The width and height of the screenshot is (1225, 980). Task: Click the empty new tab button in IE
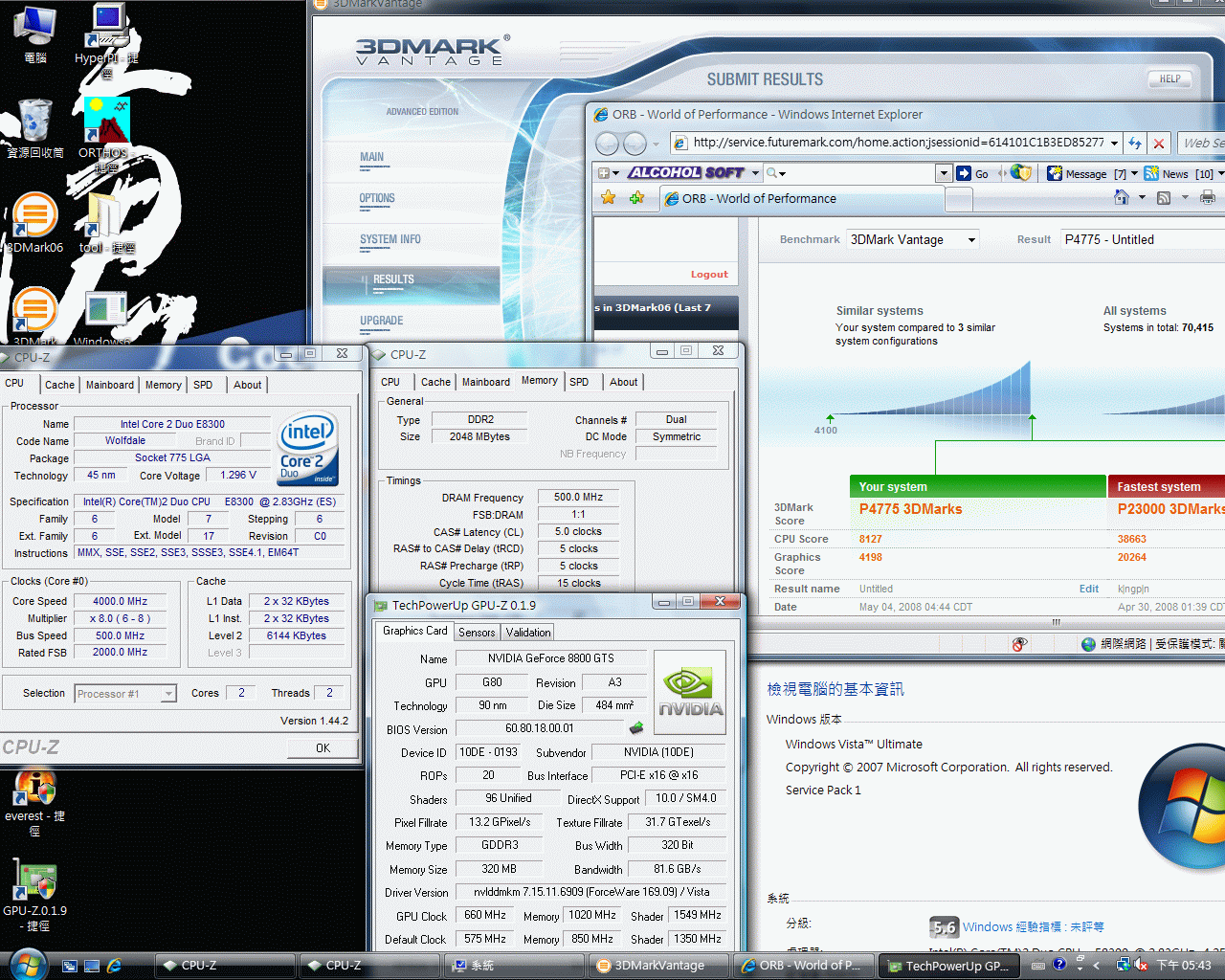point(959,199)
